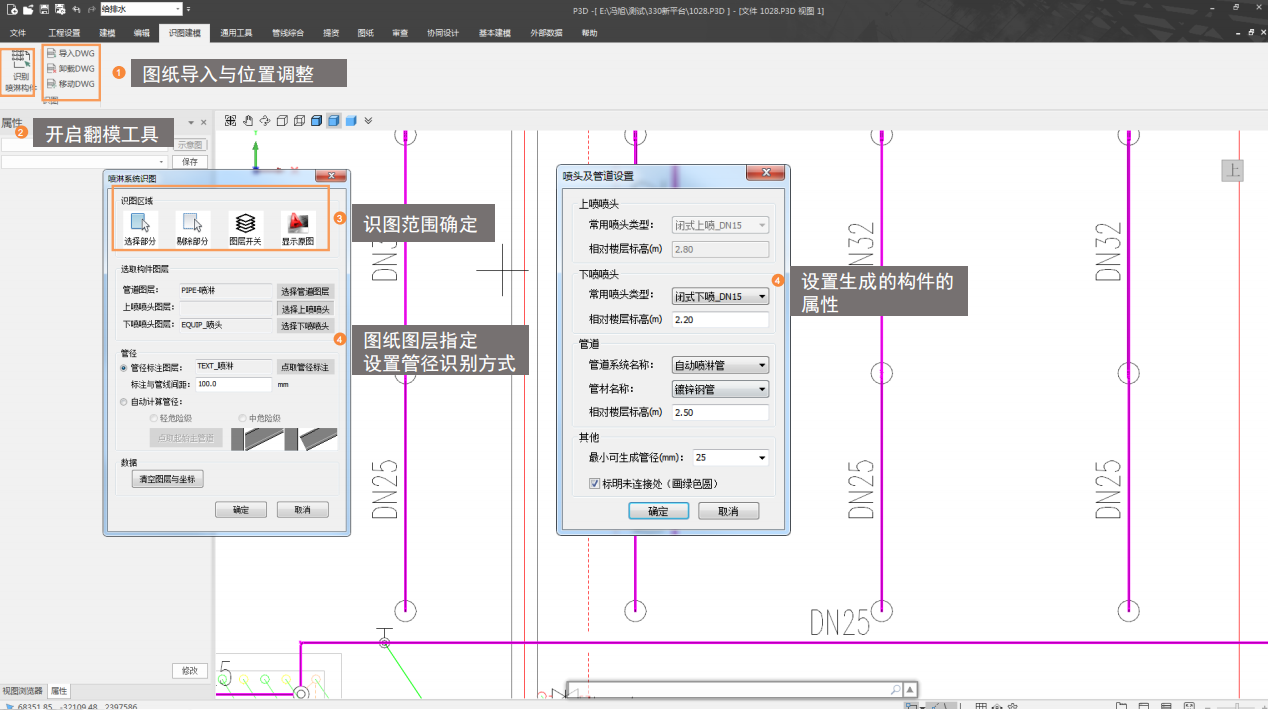1269x710 pixels.
Task: Expand the view toolbar overflow chevron
Action: click(368, 121)
